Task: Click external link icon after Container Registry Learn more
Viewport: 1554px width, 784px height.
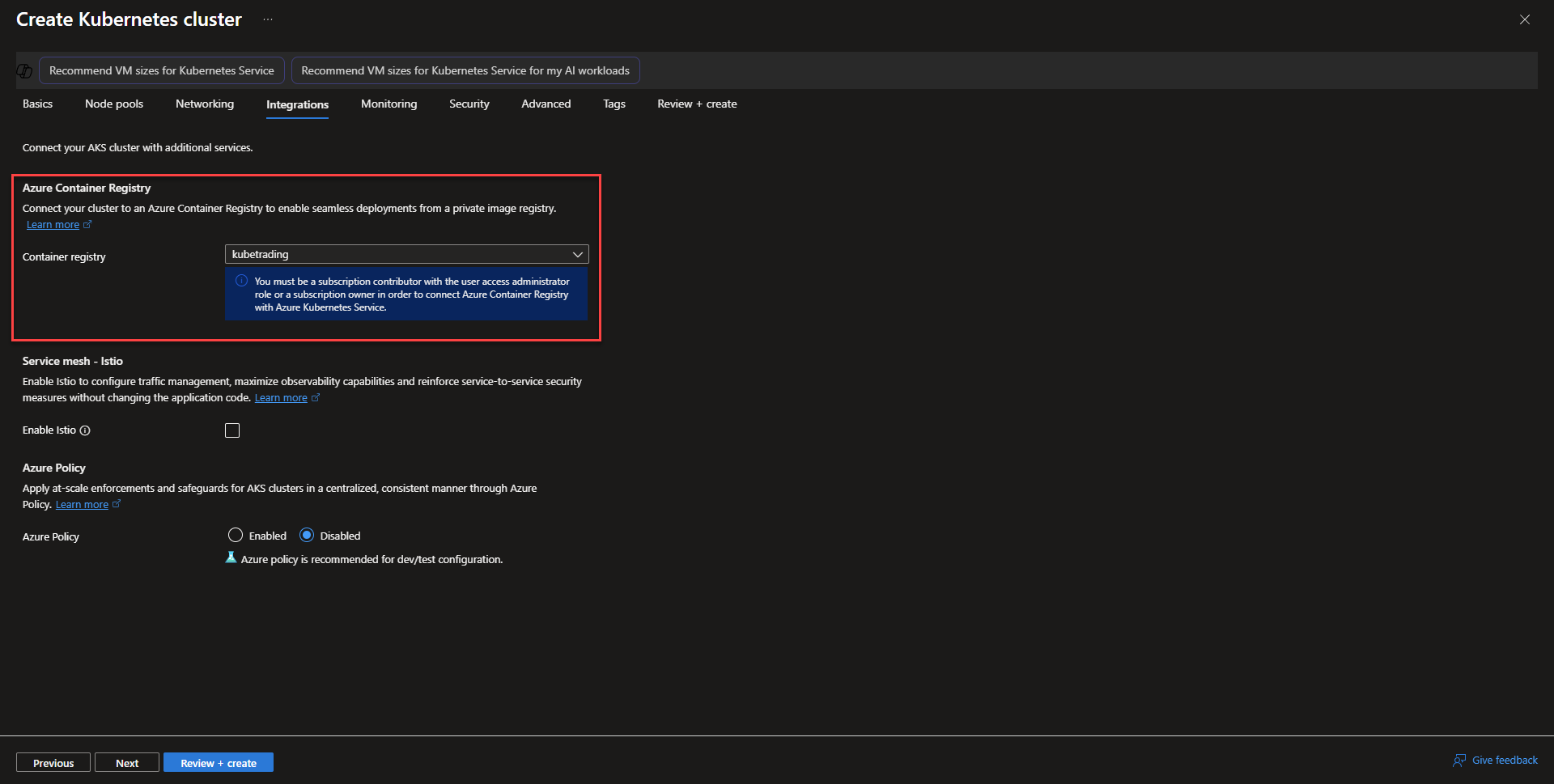Action: pos(88,225)
